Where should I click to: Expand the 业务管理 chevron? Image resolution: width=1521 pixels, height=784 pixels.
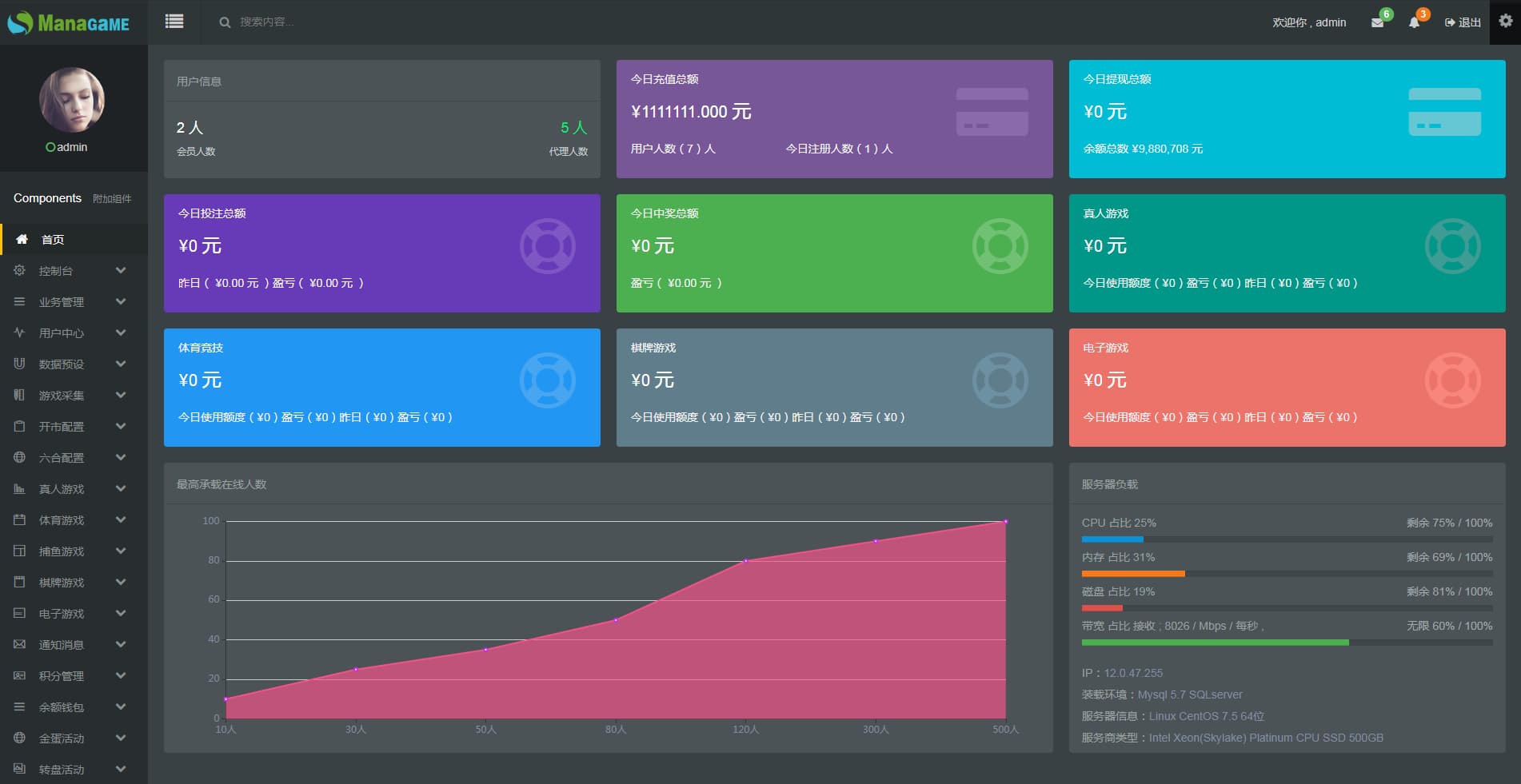point(121,302)
